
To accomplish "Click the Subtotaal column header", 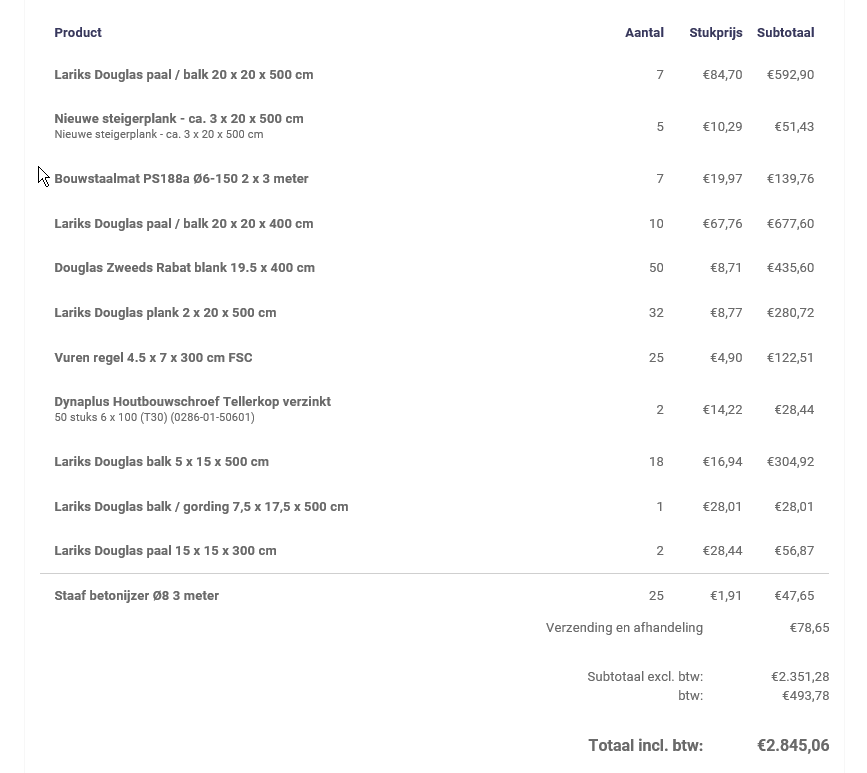I will (785, 33).
